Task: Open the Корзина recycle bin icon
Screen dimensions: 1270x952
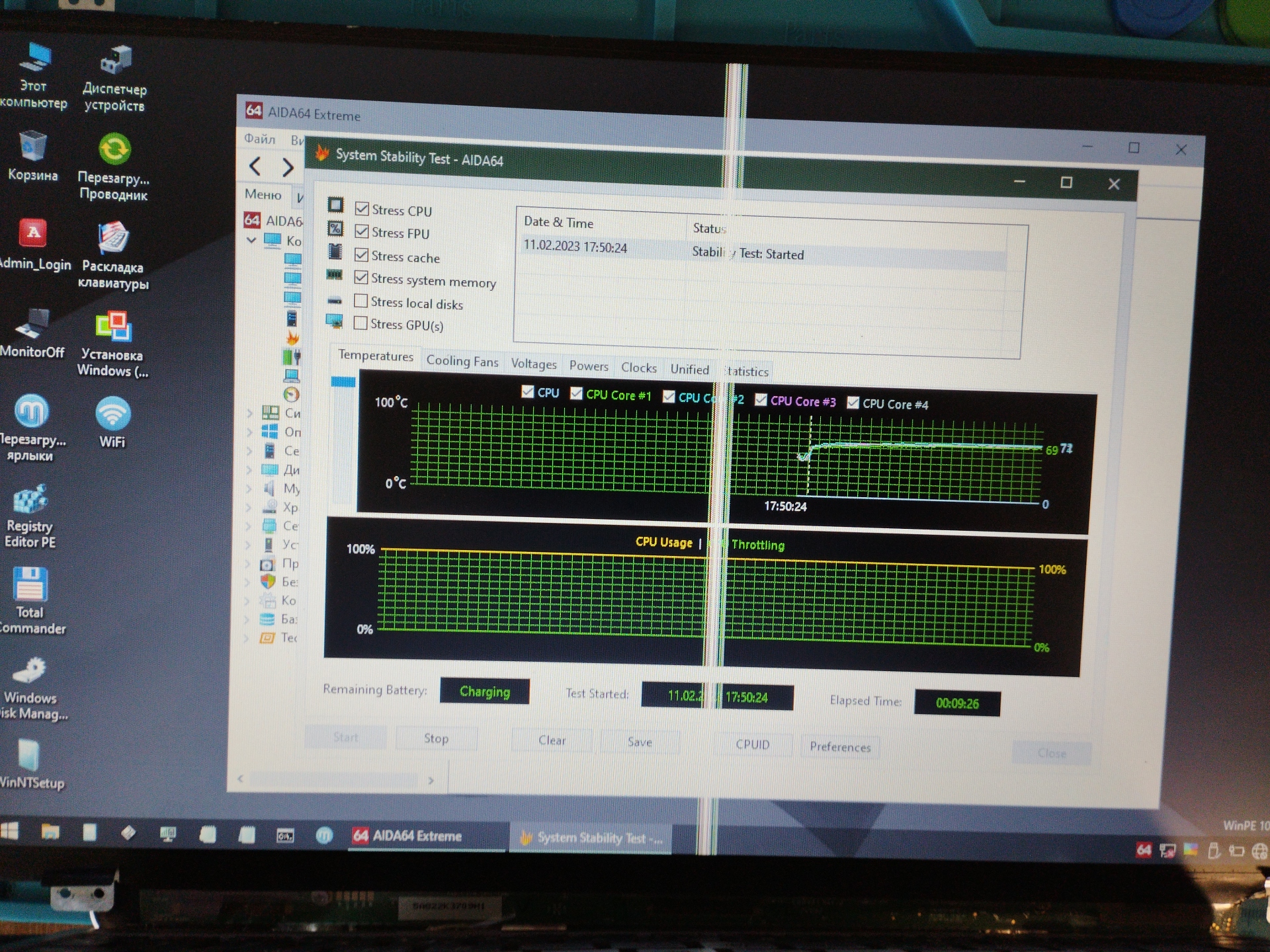Action: (32, 155)
